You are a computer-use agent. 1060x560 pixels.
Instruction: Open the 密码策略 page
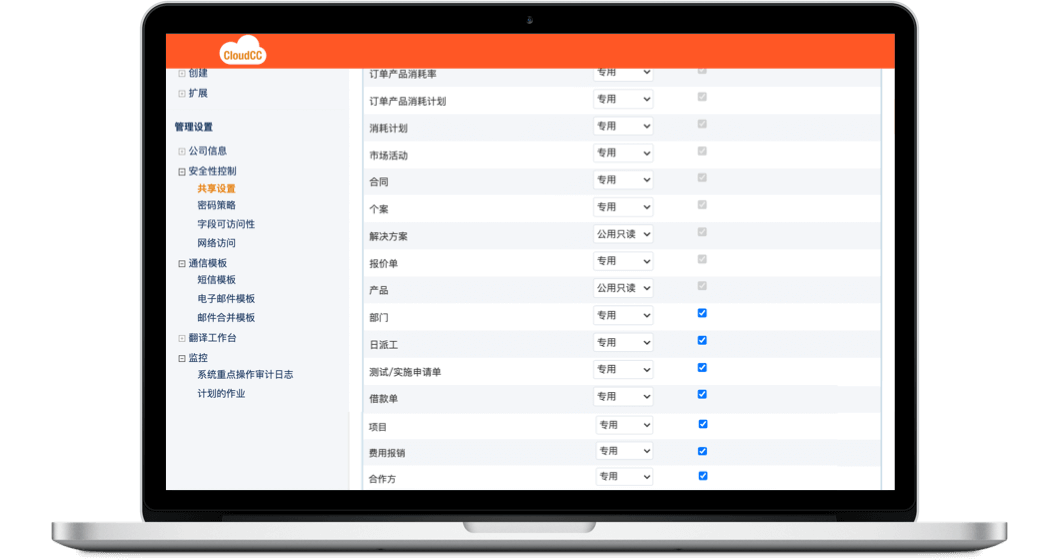click(x=216, y=205)
